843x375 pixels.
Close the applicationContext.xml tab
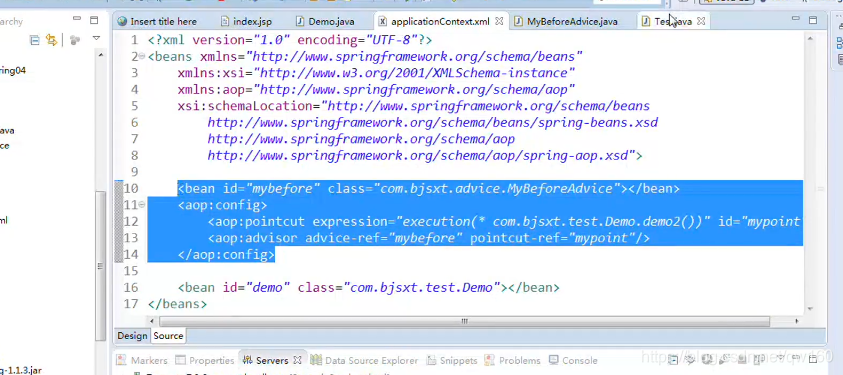click(499, 21)
